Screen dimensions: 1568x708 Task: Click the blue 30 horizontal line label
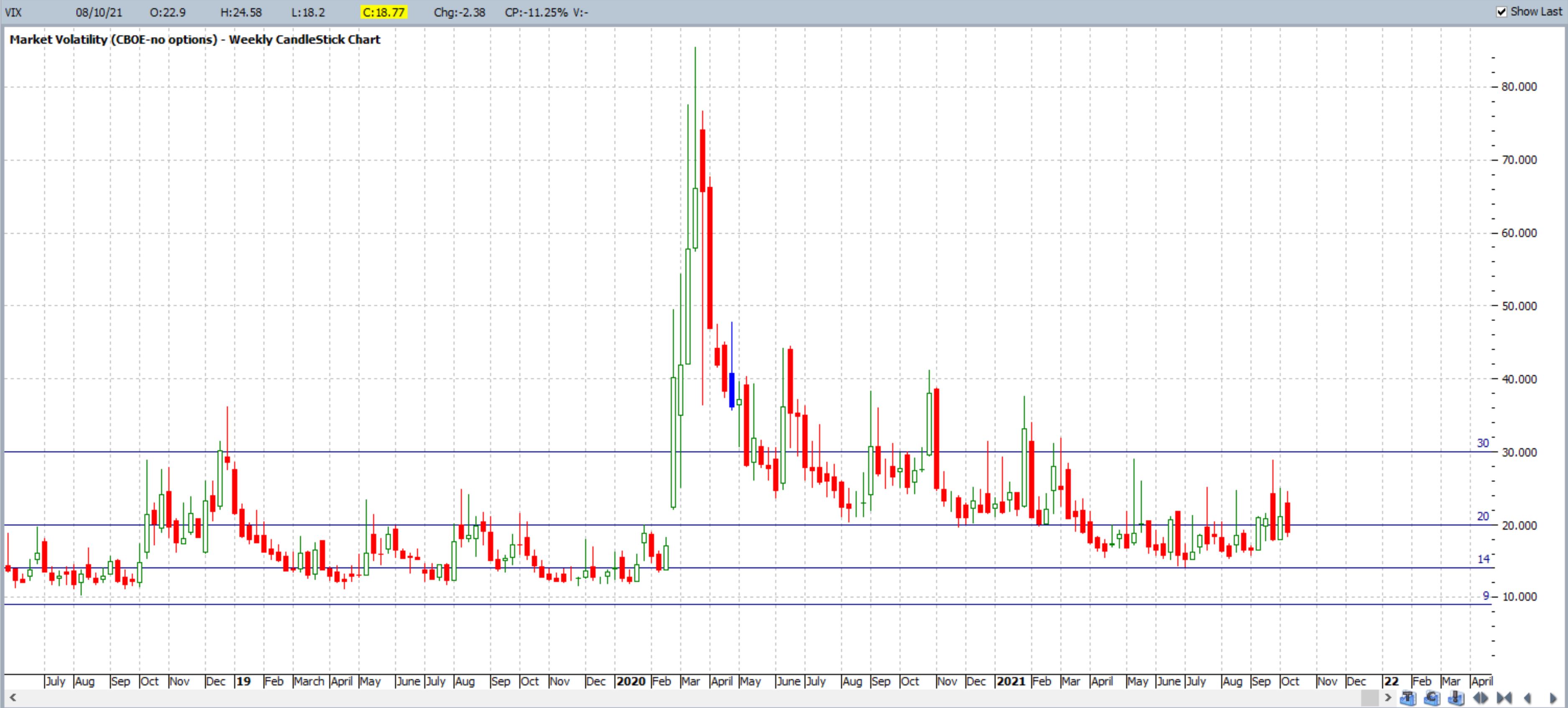pyautogui.click(x=1483, y=443)
